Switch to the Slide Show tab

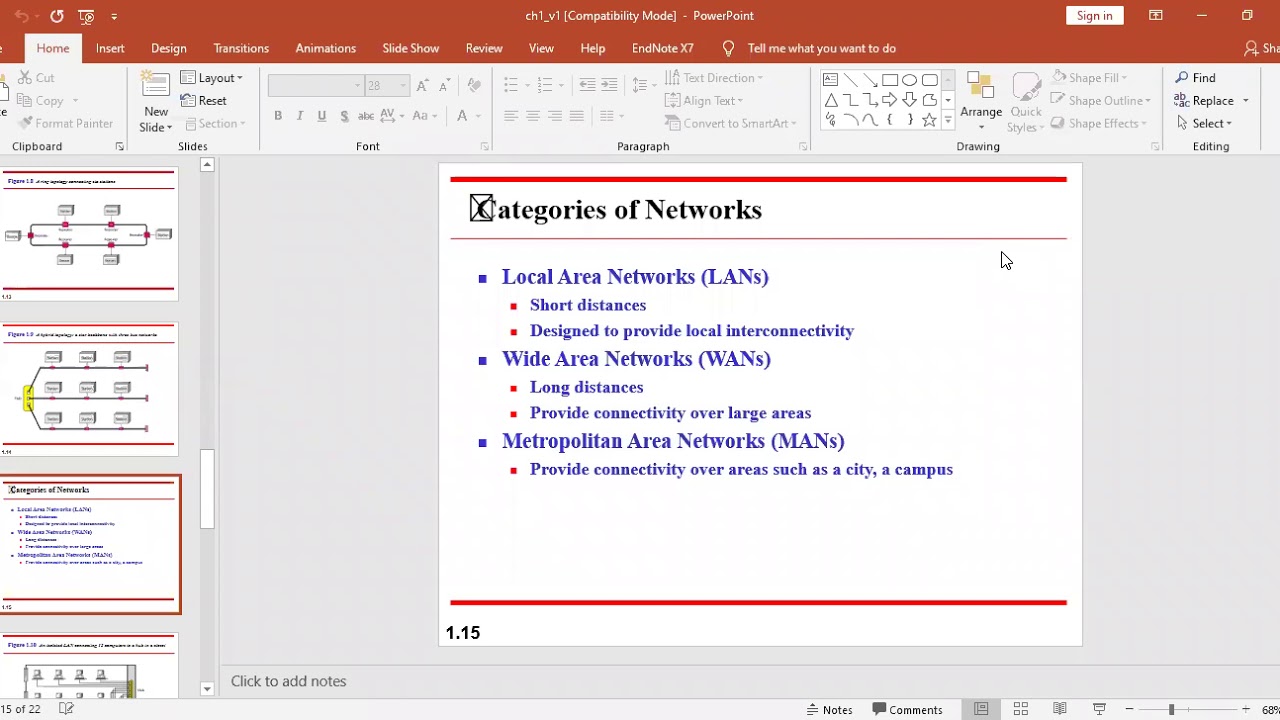[x=410, y=48]
